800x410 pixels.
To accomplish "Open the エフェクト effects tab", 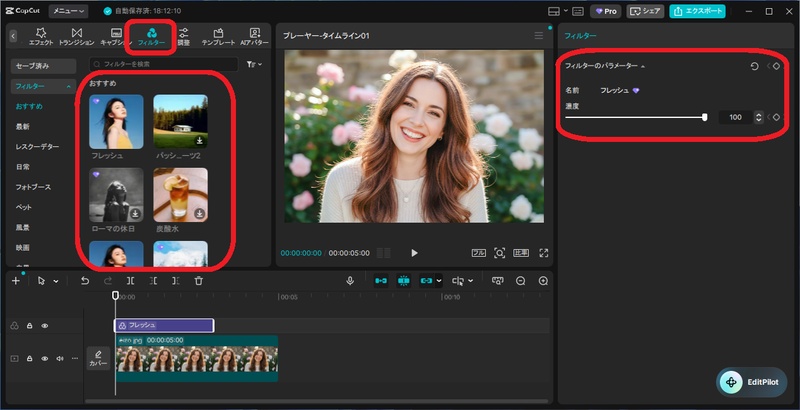I will (x=41, y=37).
